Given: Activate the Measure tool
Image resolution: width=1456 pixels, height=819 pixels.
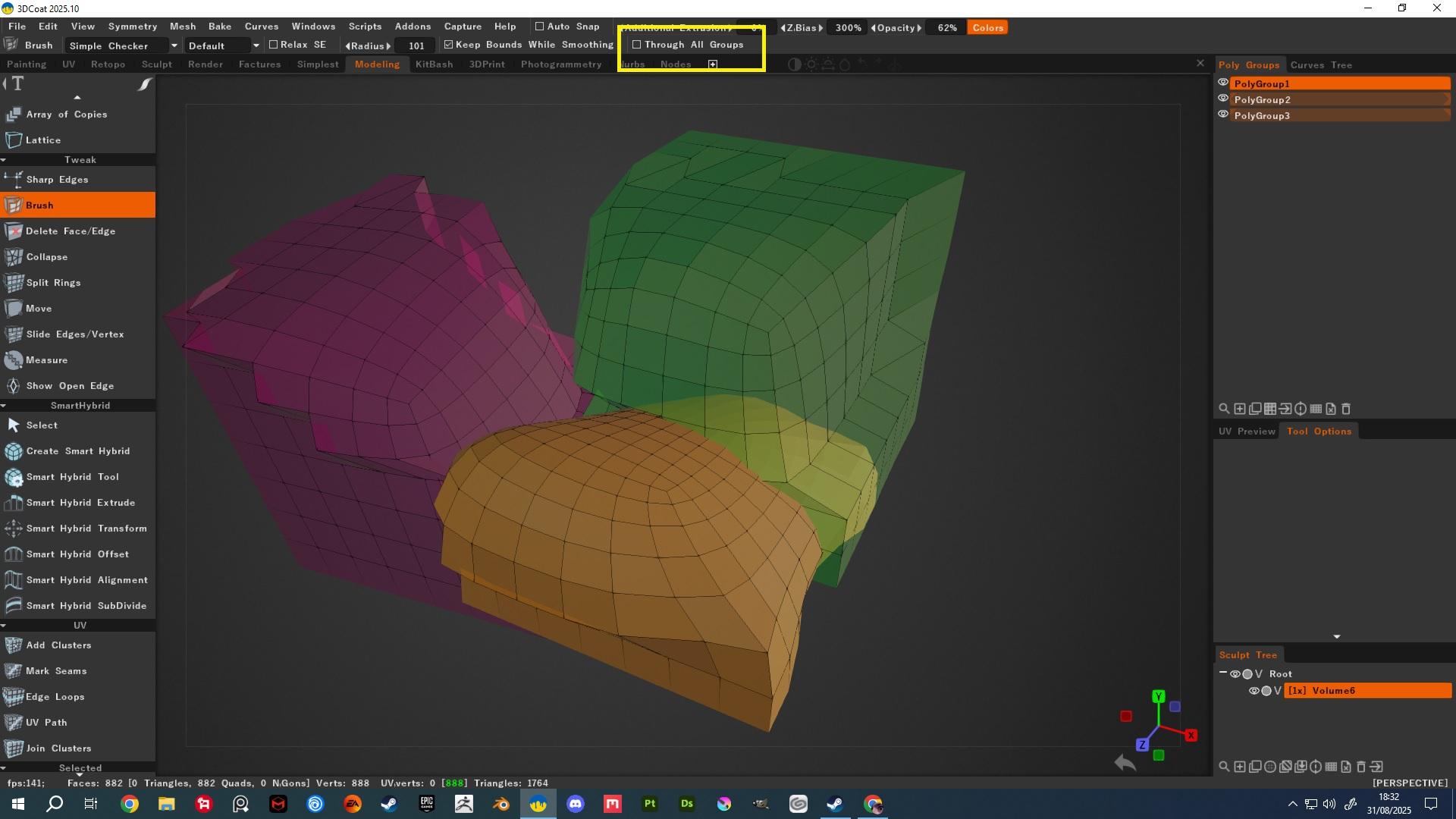Looking at the screenshot, I should [46, 360].
